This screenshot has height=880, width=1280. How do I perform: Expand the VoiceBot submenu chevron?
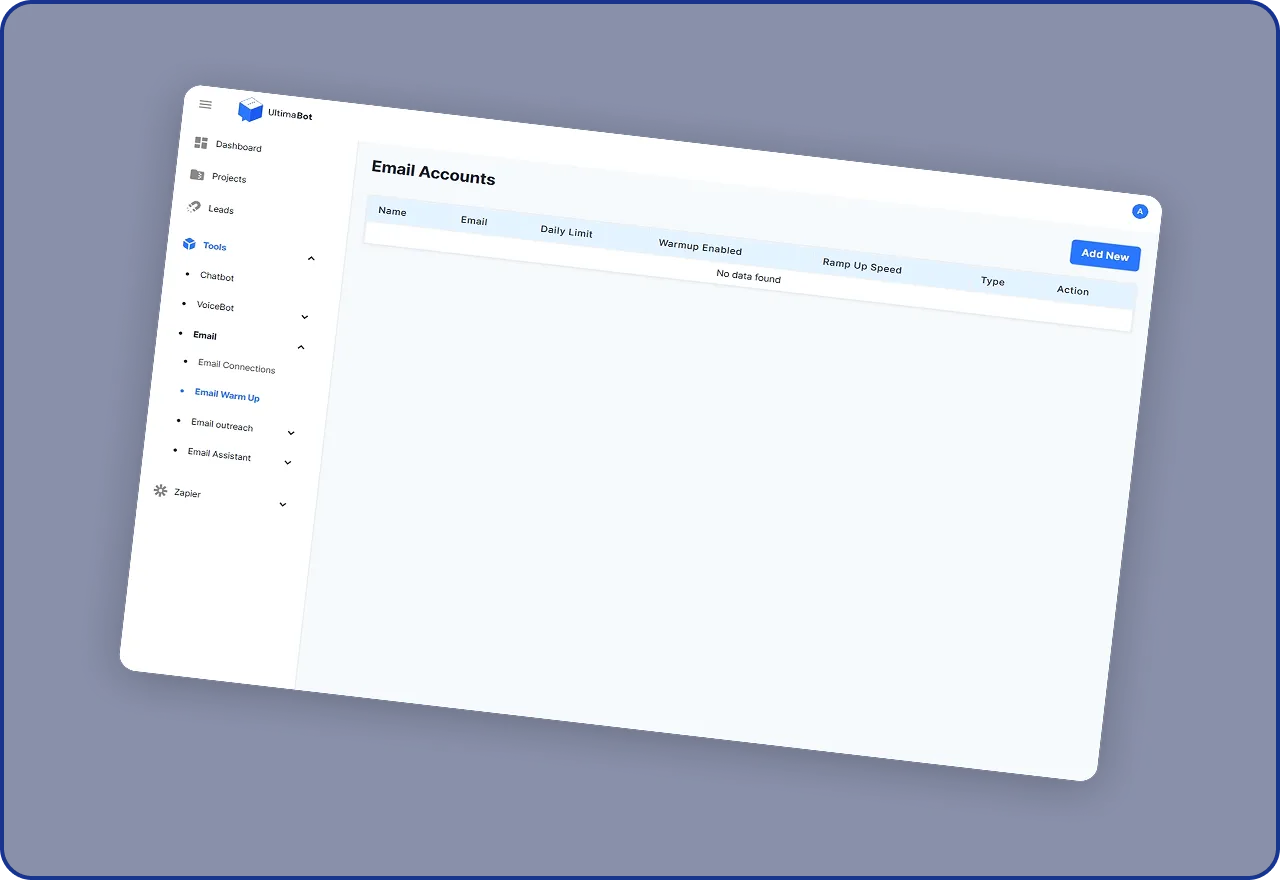[305, 318]
